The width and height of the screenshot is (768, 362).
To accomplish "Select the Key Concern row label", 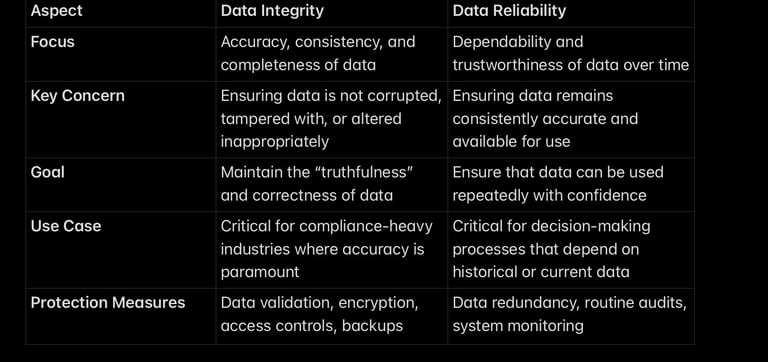I will 77,96.
